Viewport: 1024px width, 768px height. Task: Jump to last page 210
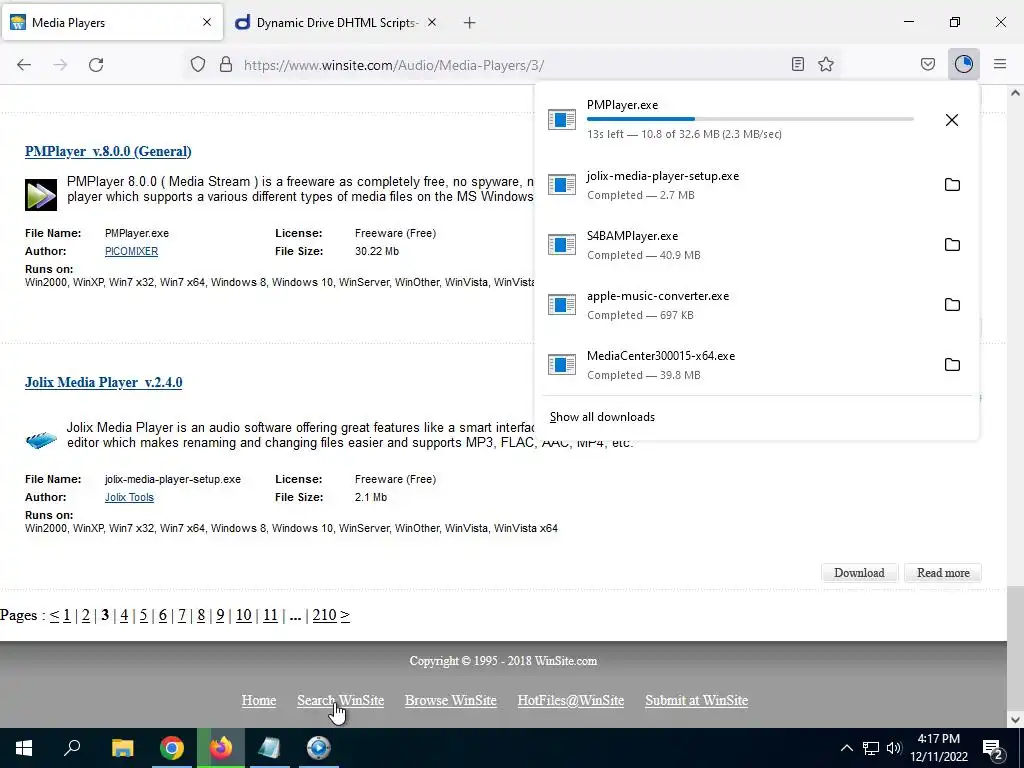(x=325, y=615)
